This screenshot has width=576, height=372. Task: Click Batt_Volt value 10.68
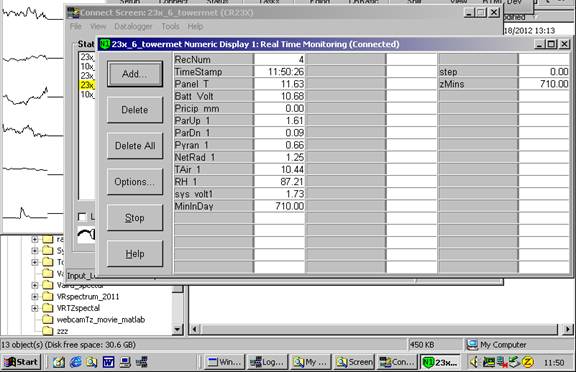[x=279, y=96]
